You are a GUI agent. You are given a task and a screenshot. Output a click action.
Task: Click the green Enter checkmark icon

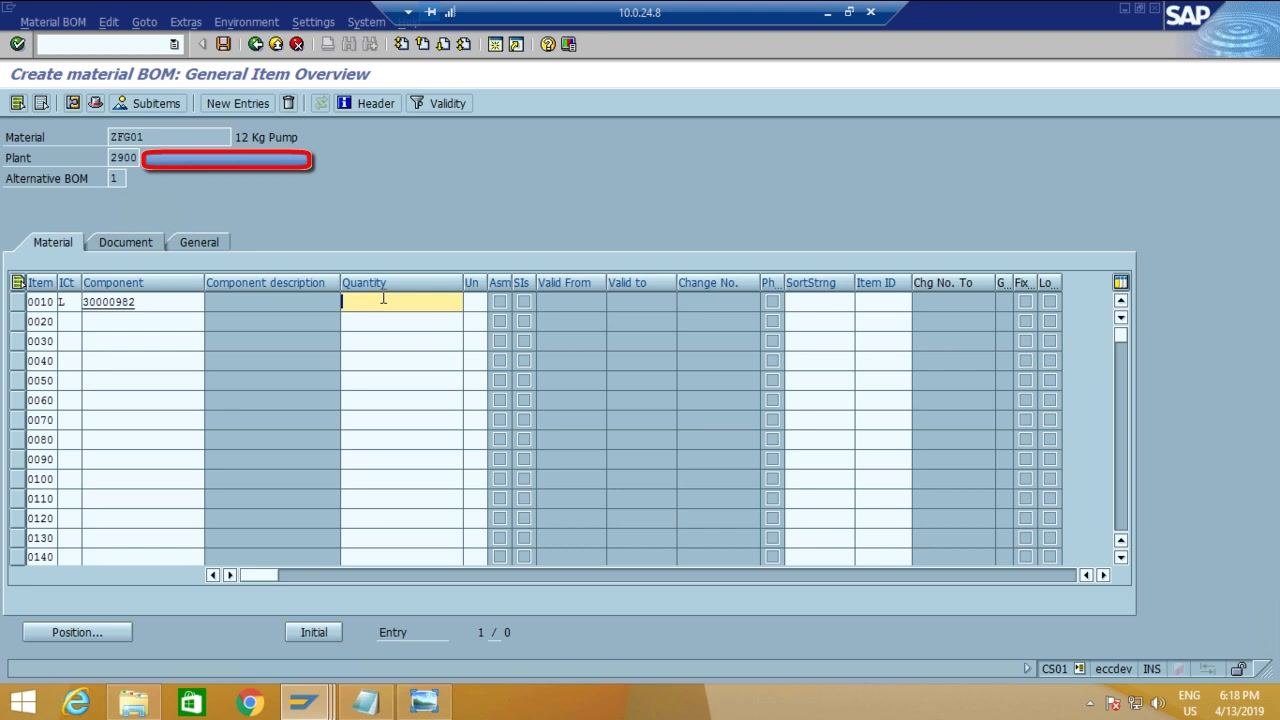(17, 44)
